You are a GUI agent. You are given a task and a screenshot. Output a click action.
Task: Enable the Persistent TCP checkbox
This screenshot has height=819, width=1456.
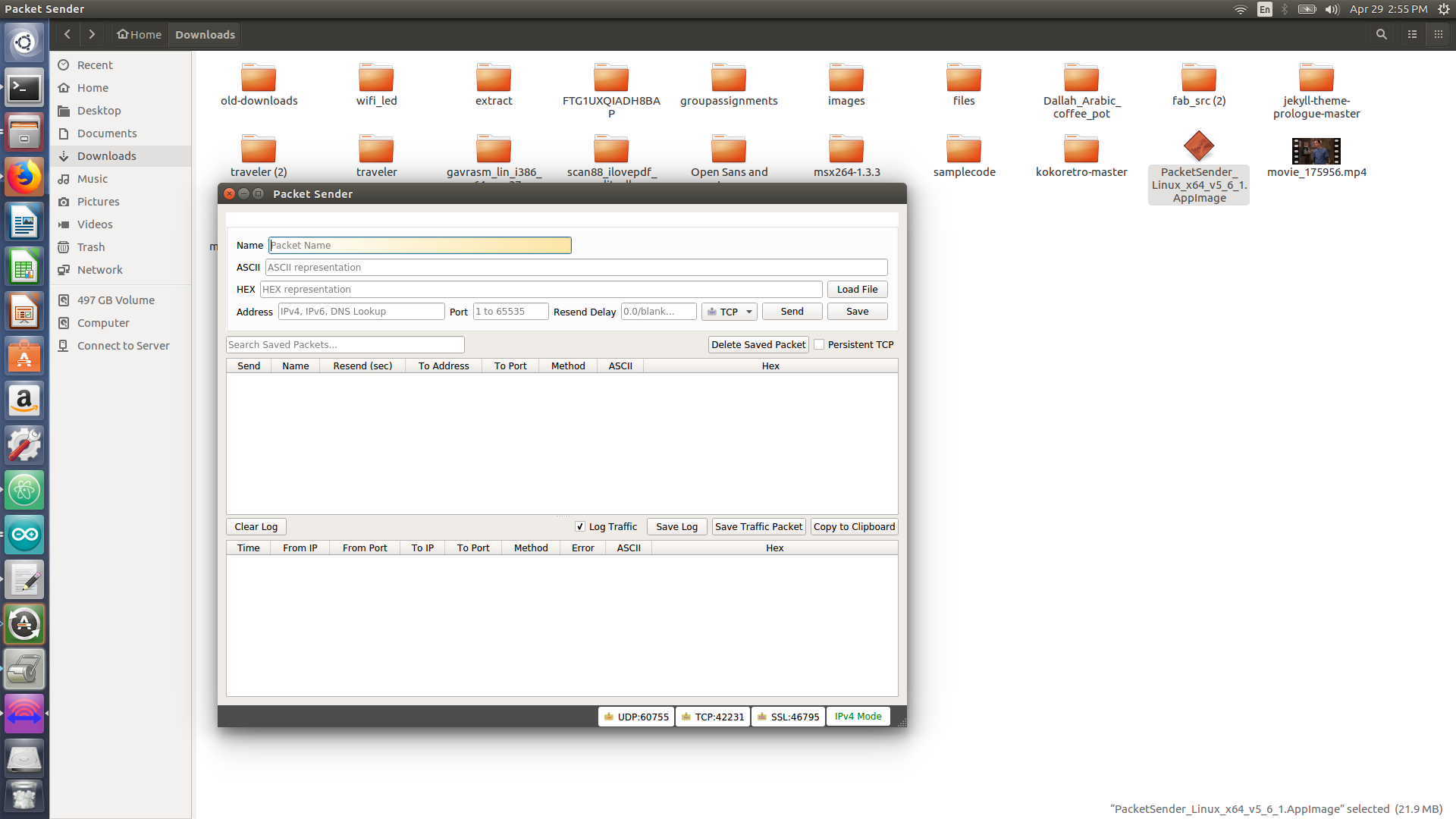coord(819,344)
